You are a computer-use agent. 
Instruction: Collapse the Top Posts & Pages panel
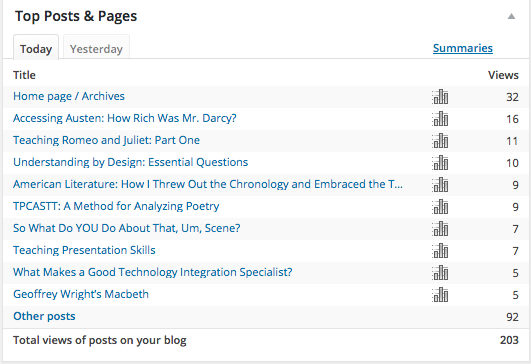tap(511, 16)
